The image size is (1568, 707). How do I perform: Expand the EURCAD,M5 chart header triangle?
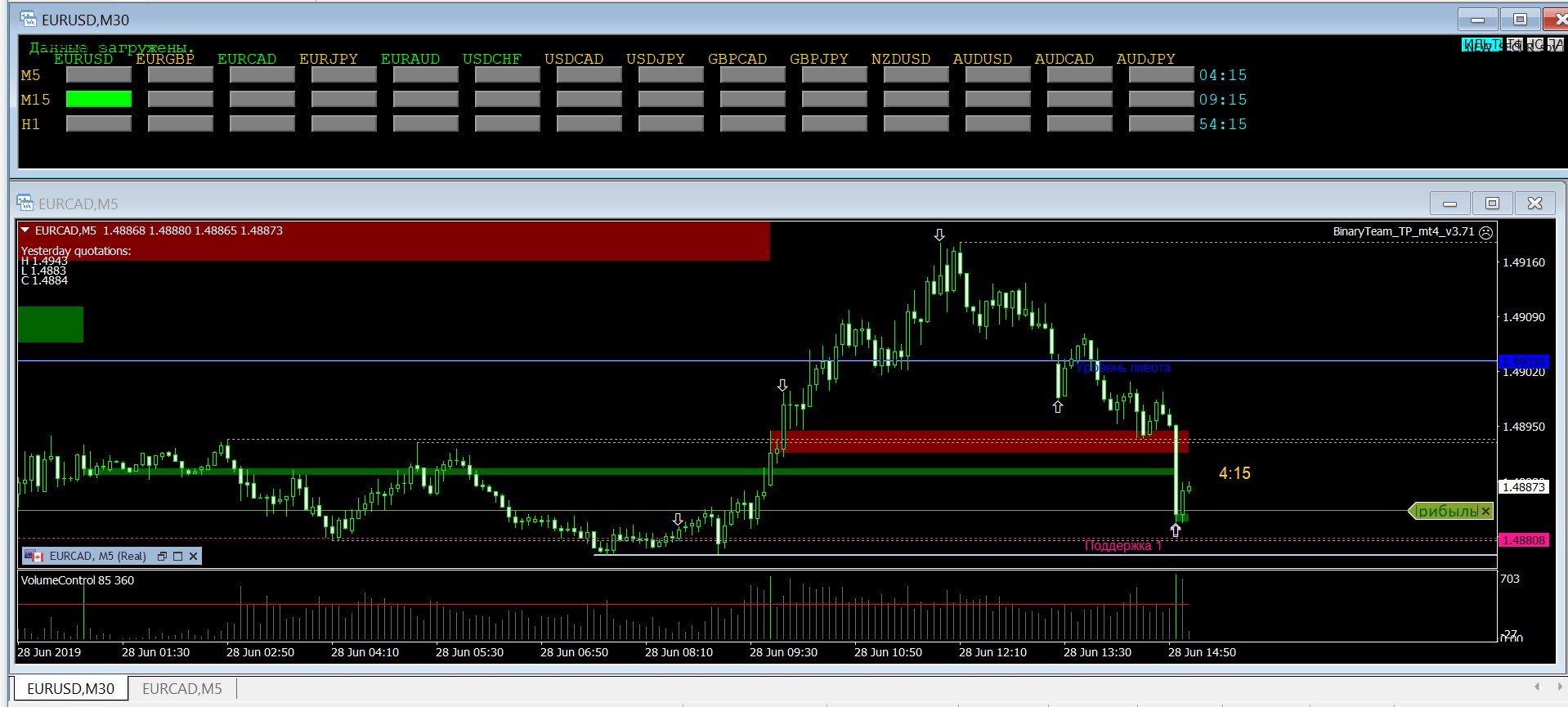(25, 230)
